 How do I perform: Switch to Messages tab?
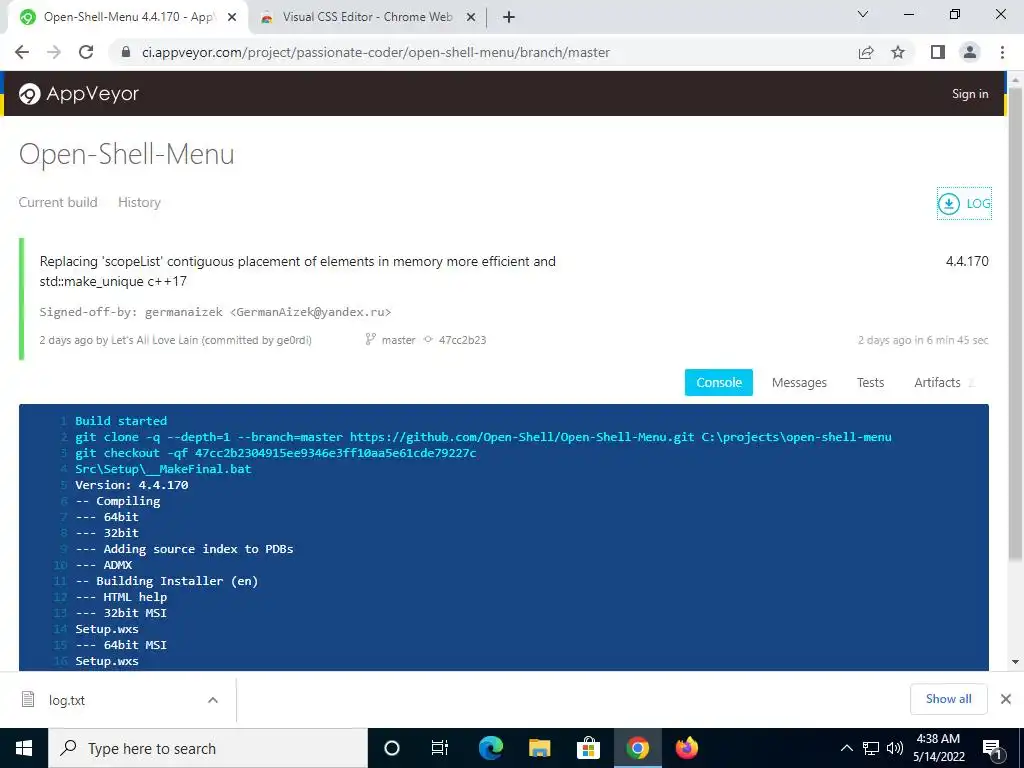tap(799, 383)
